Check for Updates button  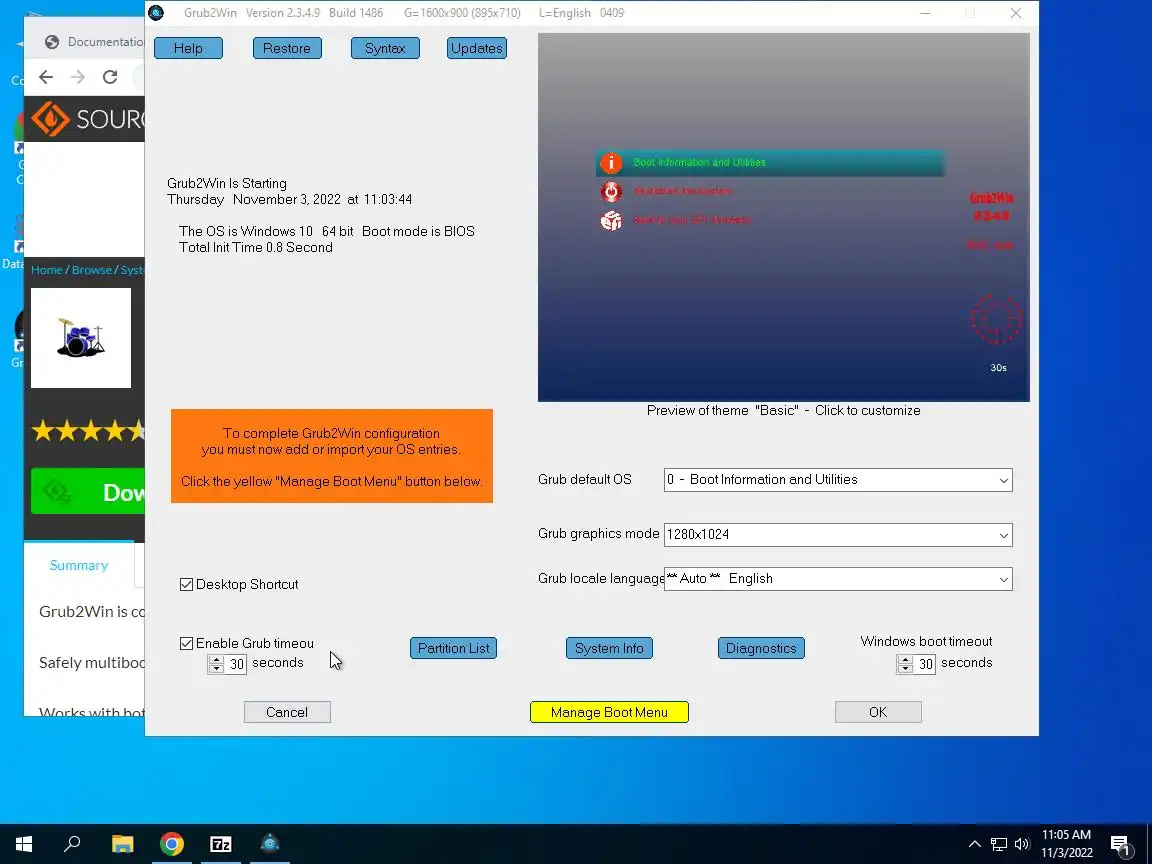pyautogui.click(x=477, y=48)
